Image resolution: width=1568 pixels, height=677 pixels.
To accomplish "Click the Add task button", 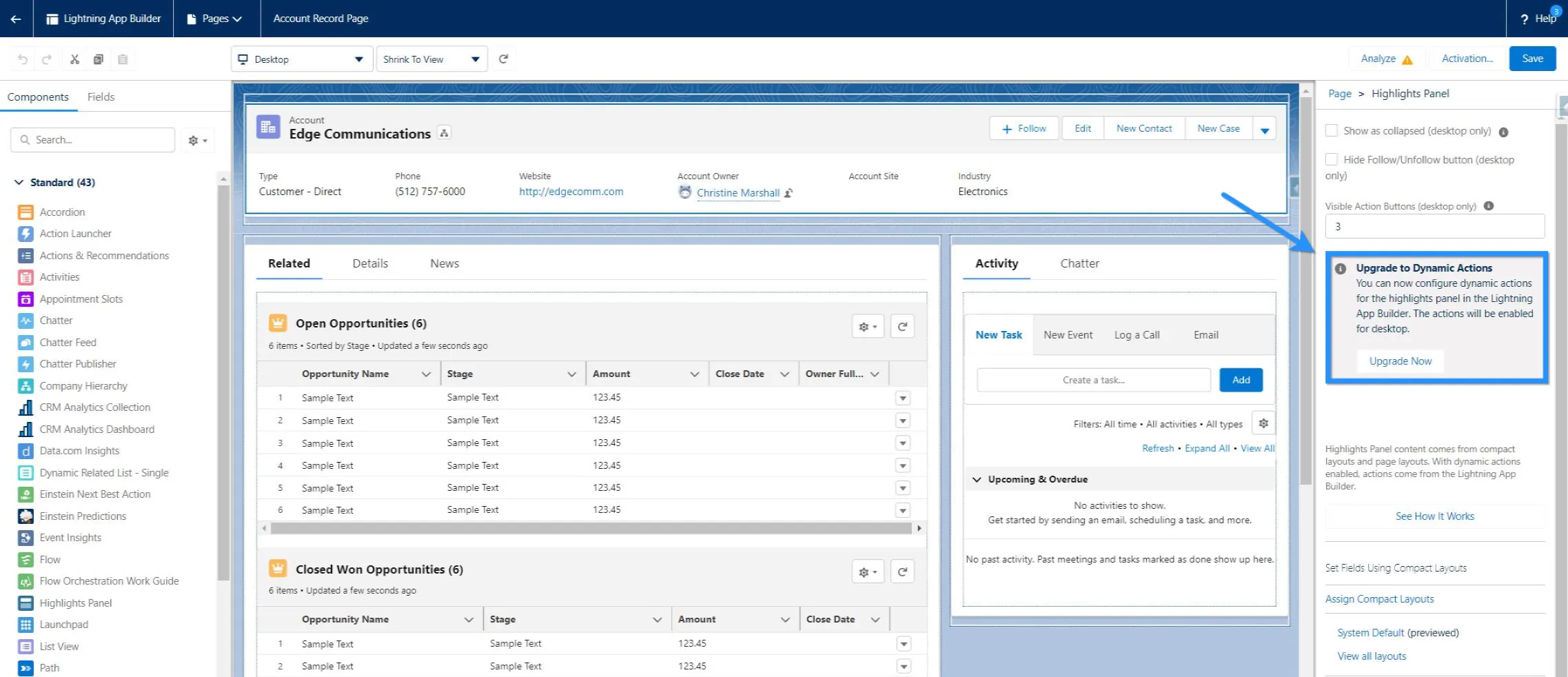I will [1241, 380].
